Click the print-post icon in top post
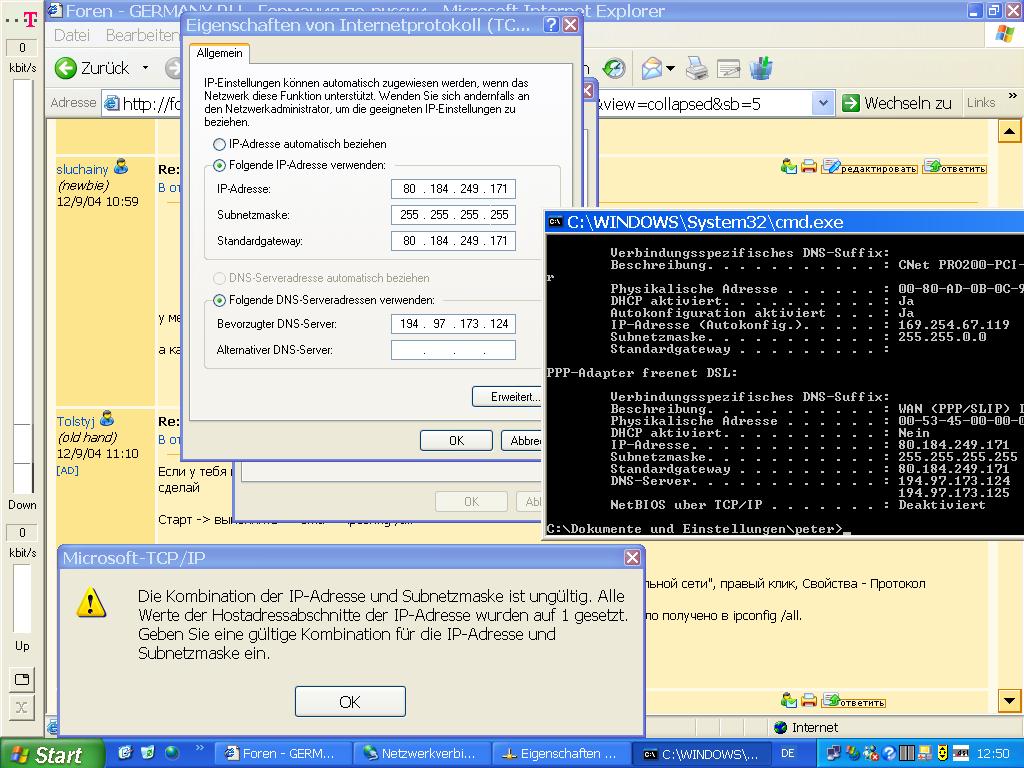 (x=809, y=167)
